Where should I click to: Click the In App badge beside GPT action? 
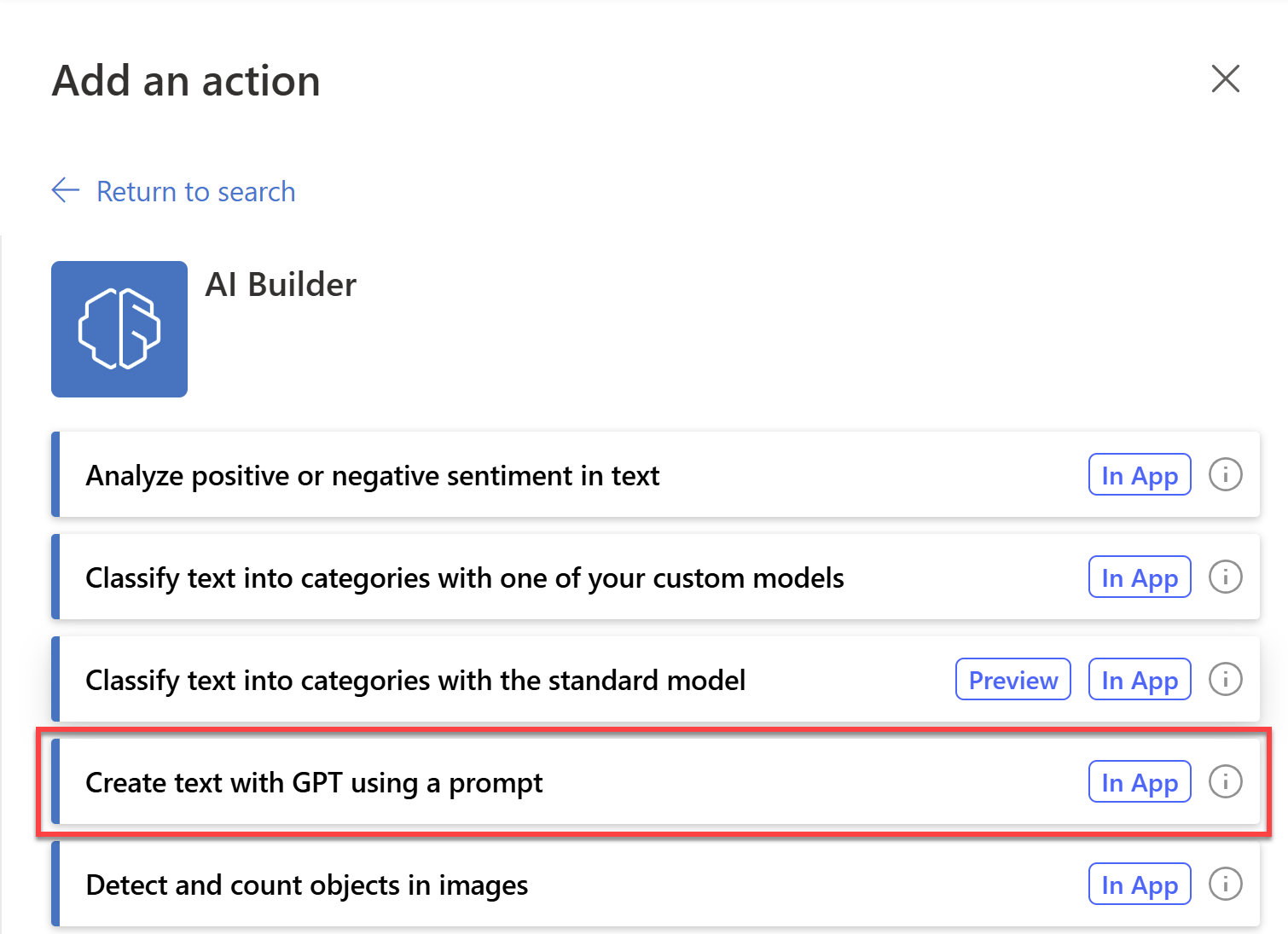pyautogui.click(x=1139, y=781)
